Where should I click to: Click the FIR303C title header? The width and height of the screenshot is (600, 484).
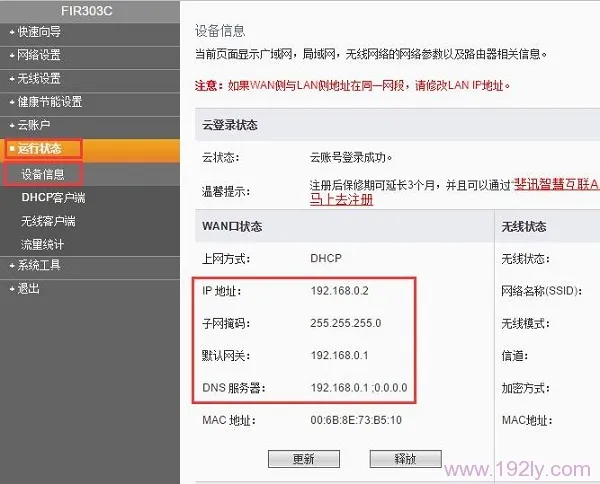click(88, 8)
